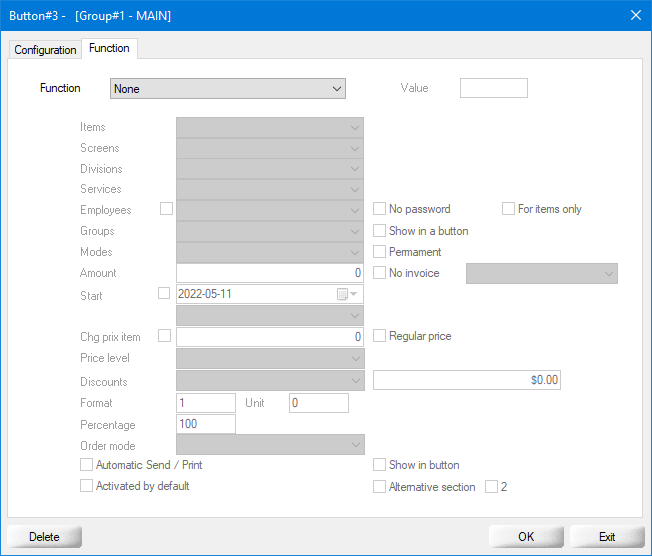
Task: Tick the Activated by default checkbox
Action: click(86, 486)
